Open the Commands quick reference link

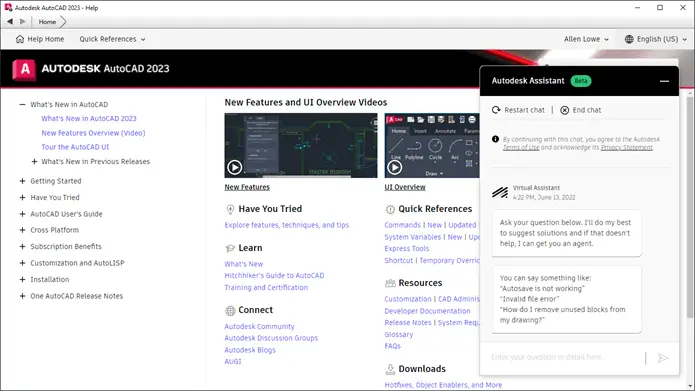(x=402, y=225)
